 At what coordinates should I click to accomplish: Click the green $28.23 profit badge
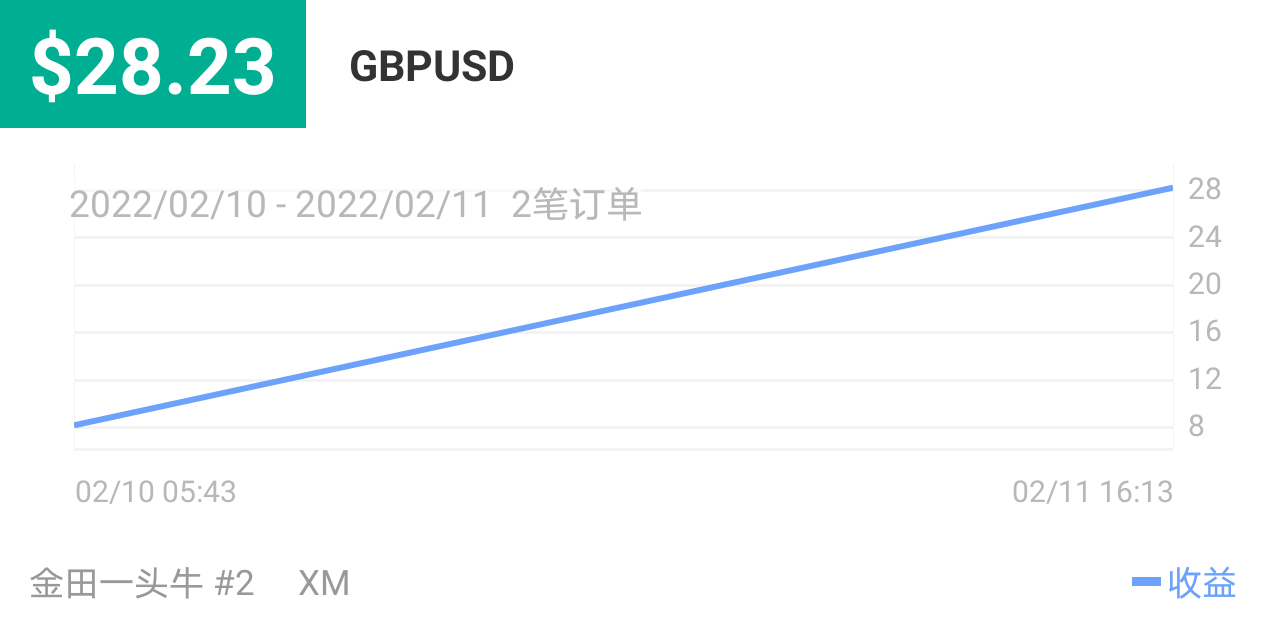pyautogui.click(x=153, y=64)
